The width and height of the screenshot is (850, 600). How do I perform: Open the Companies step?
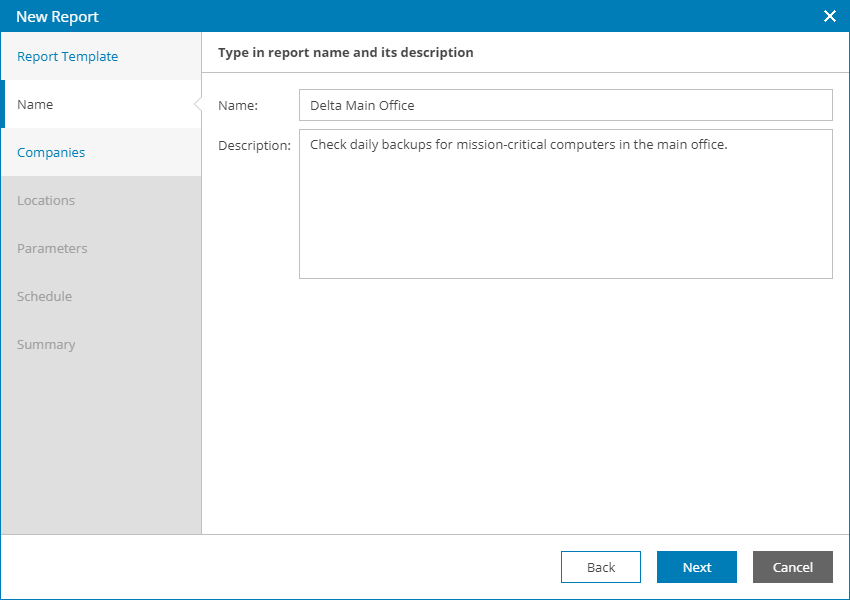[51, 153]
